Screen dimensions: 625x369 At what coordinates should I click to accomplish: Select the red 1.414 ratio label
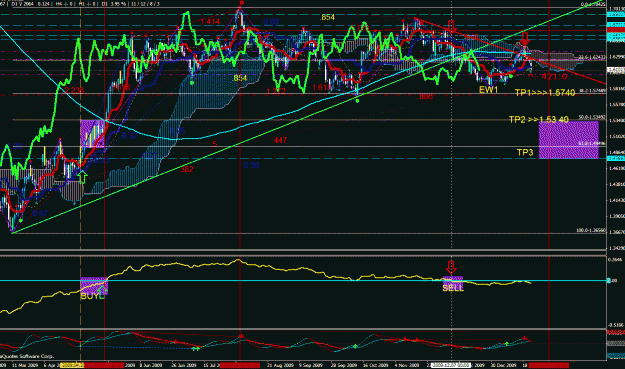point(210,22)
